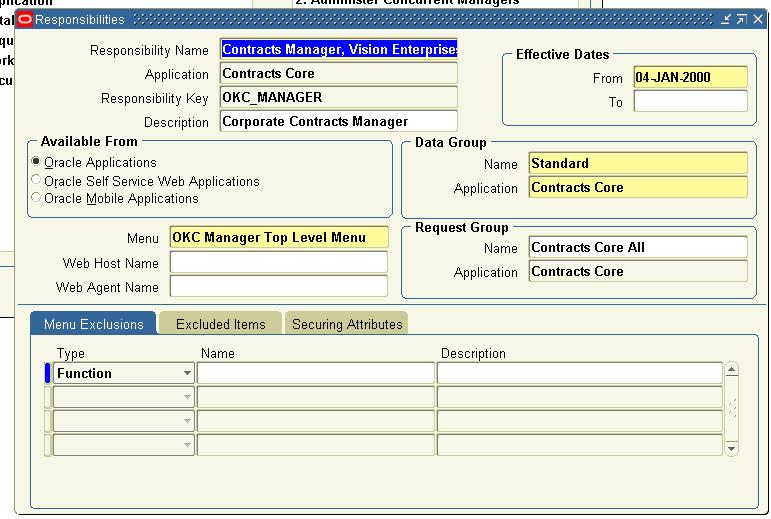Click the Description field Corporate Contracts Manager
This screenshot has width=771, height=519.
coord(339,121)
